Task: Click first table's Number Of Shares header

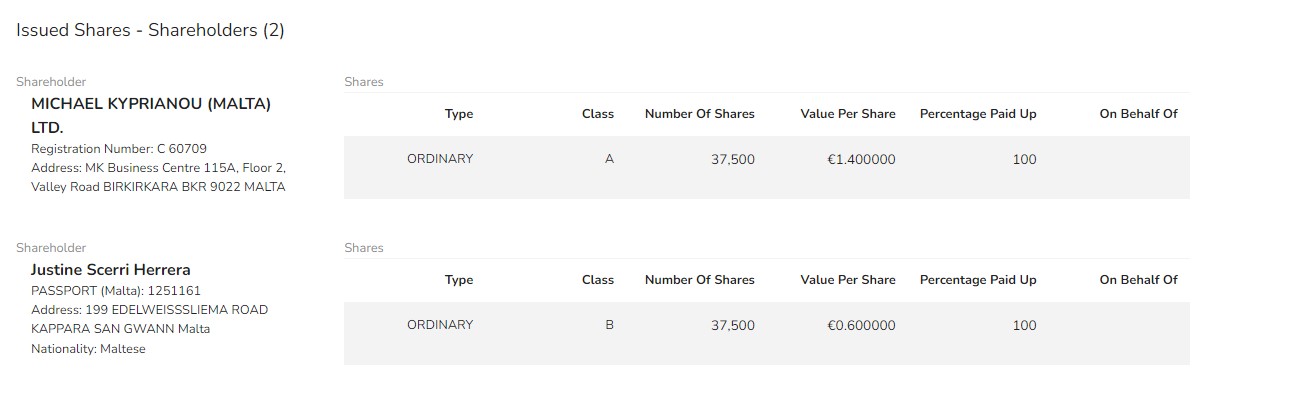Action: tap(700, 114)
